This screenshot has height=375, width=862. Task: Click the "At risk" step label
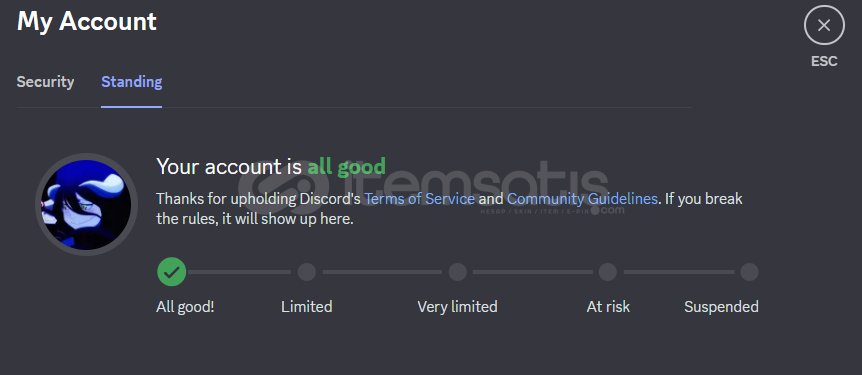tap(608, 306)
